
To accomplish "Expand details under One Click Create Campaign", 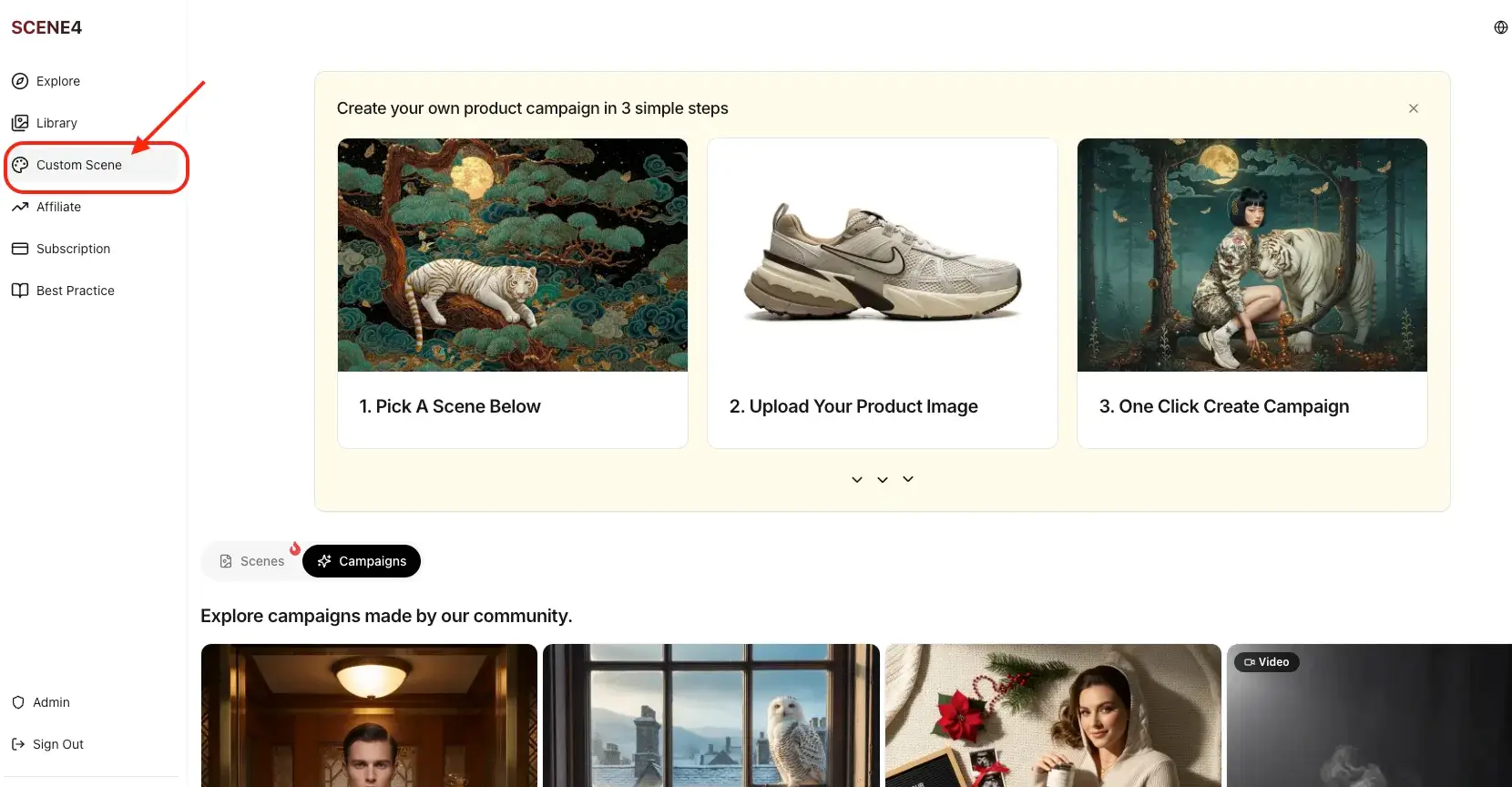I will (x=907, y=478).
